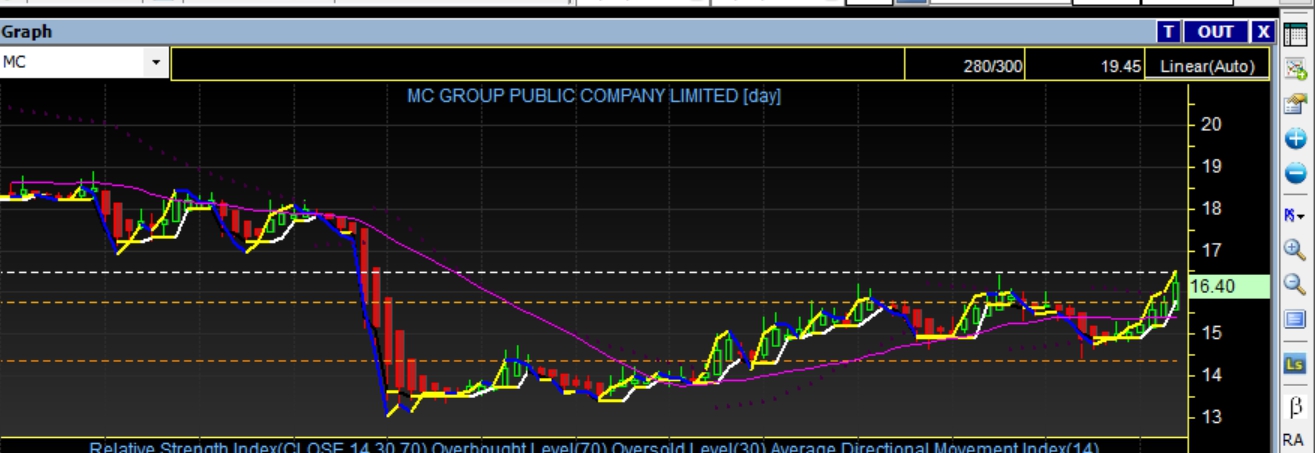Screen dimensions: 1315x453
Task: Click the Ls icon in sidebar
Action: pyautogui.click(x=1295, y=365)
